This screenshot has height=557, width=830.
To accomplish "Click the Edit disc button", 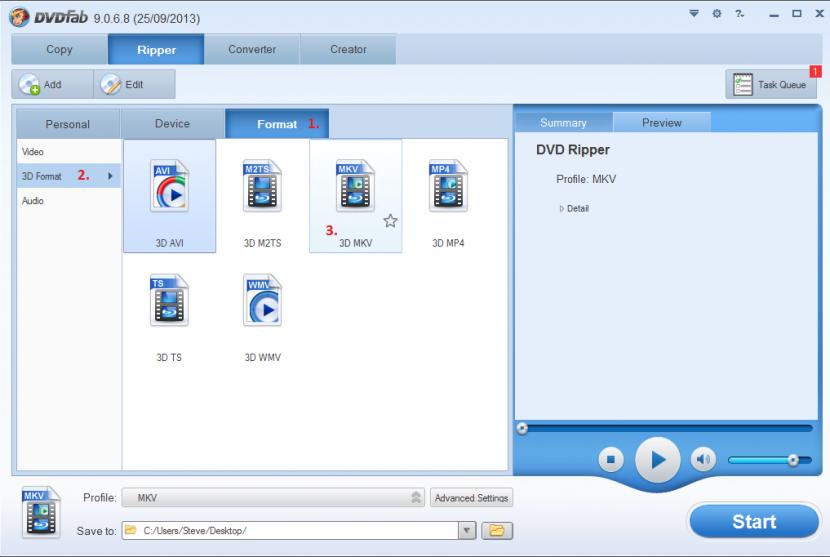I will [134, 84].
